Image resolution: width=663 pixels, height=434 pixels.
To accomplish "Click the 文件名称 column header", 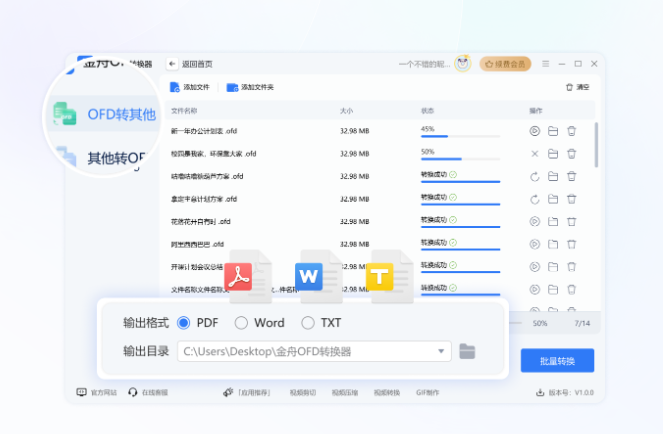I will 184,111.
